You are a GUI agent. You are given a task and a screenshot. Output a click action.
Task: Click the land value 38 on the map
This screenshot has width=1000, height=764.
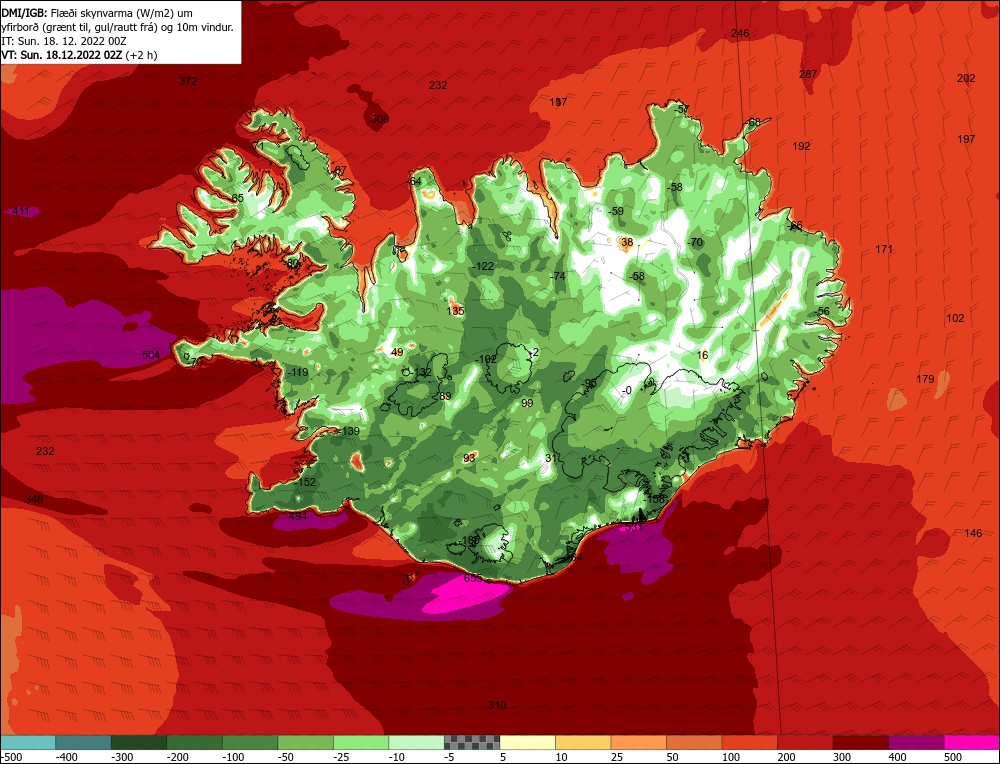point(627,242)
